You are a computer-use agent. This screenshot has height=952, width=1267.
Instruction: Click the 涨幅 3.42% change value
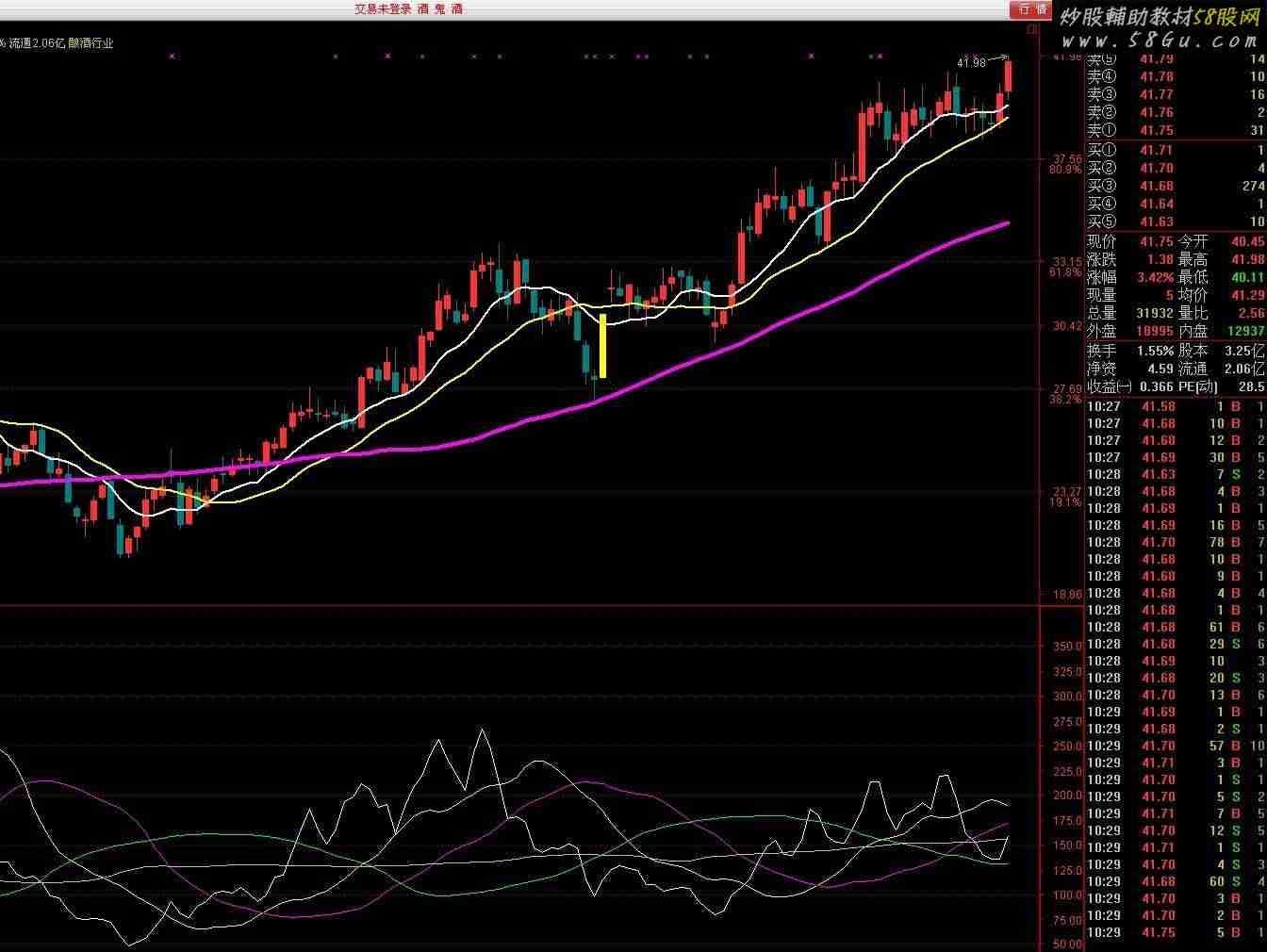point(1155,277)
